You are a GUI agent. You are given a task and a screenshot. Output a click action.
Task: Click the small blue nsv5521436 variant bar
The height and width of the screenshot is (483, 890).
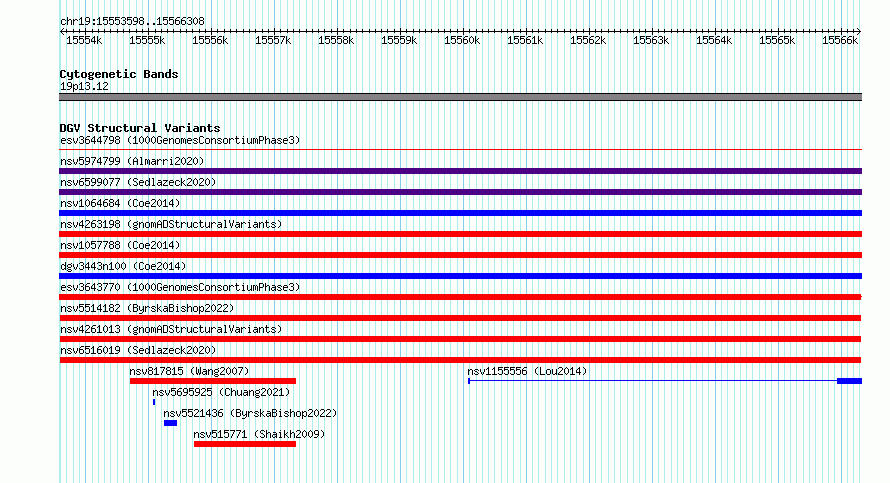(170, 423)
